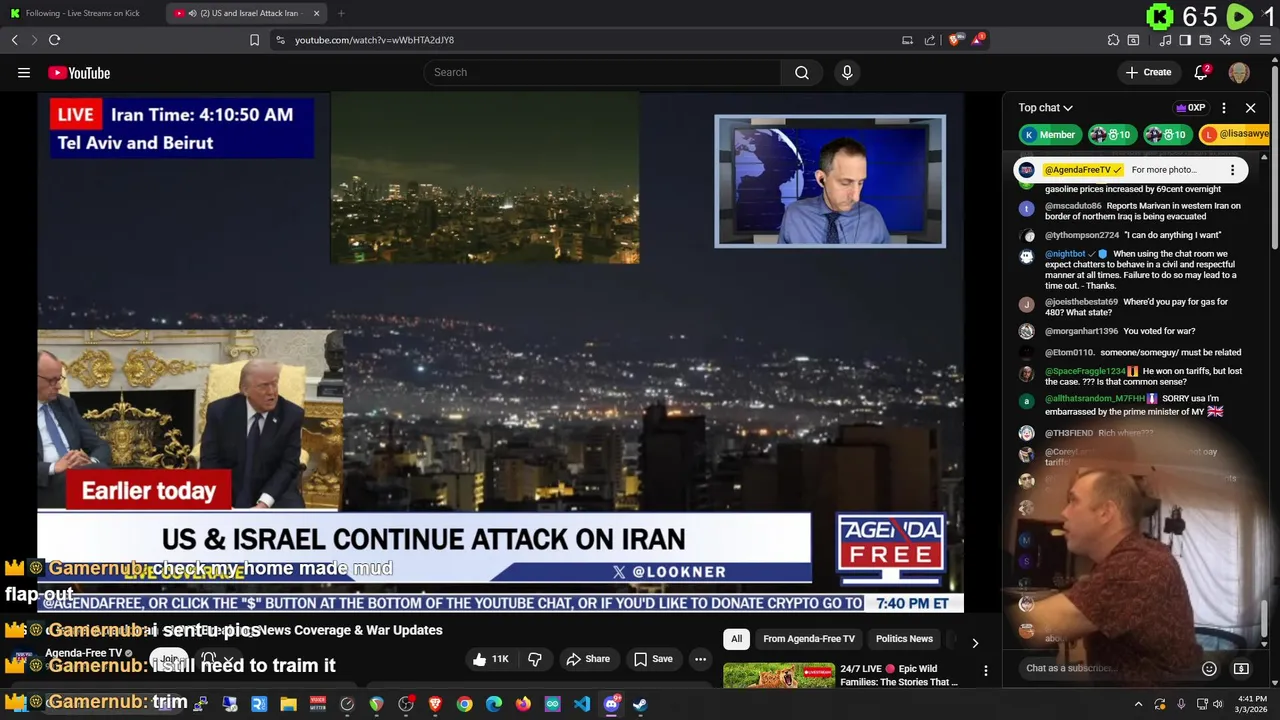Screen dimensions: 1280x720
Task: Open the clock showing 4:41 PM
Action: point(1252,704)
